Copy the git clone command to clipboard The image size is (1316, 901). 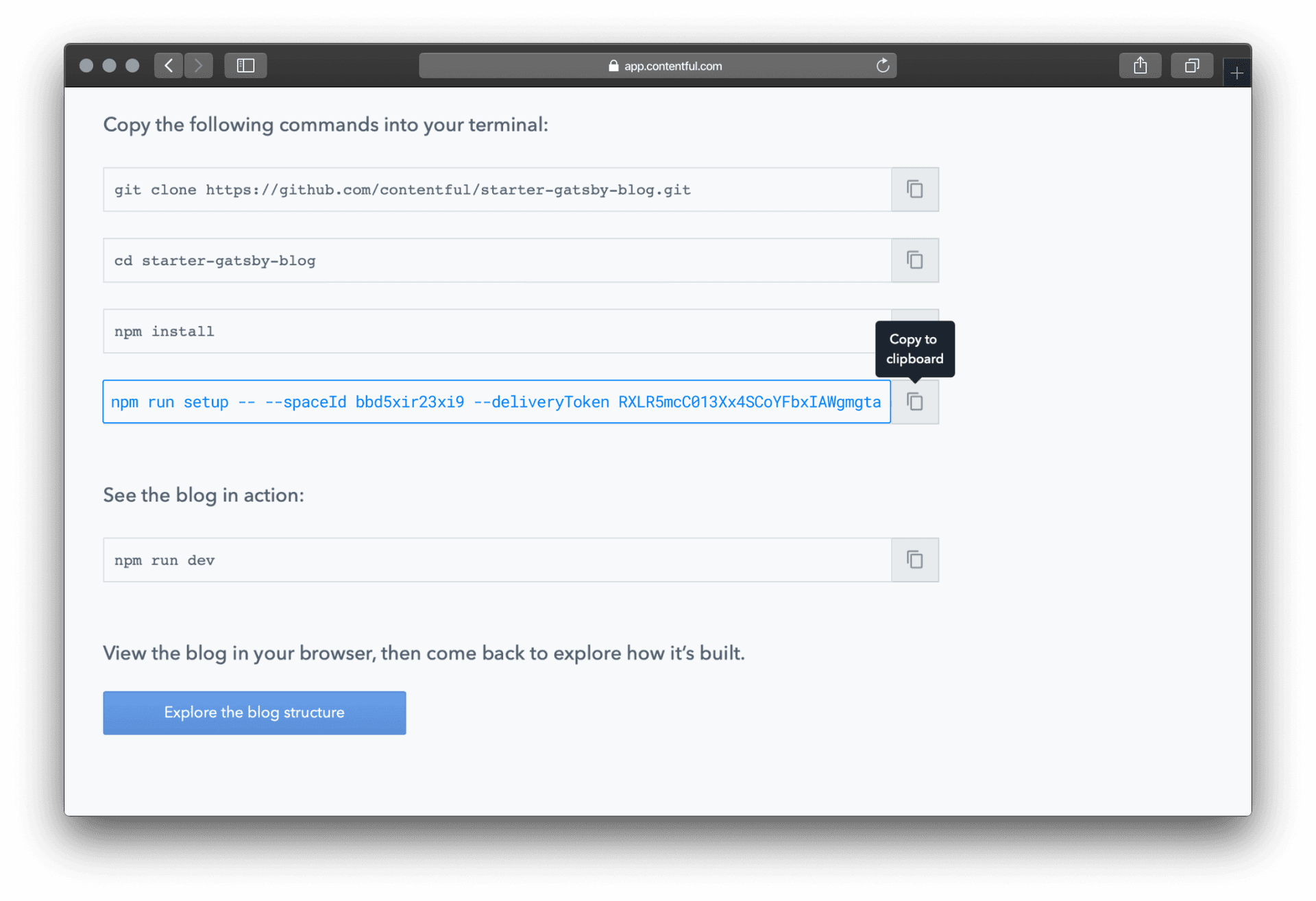coord(914,189)
